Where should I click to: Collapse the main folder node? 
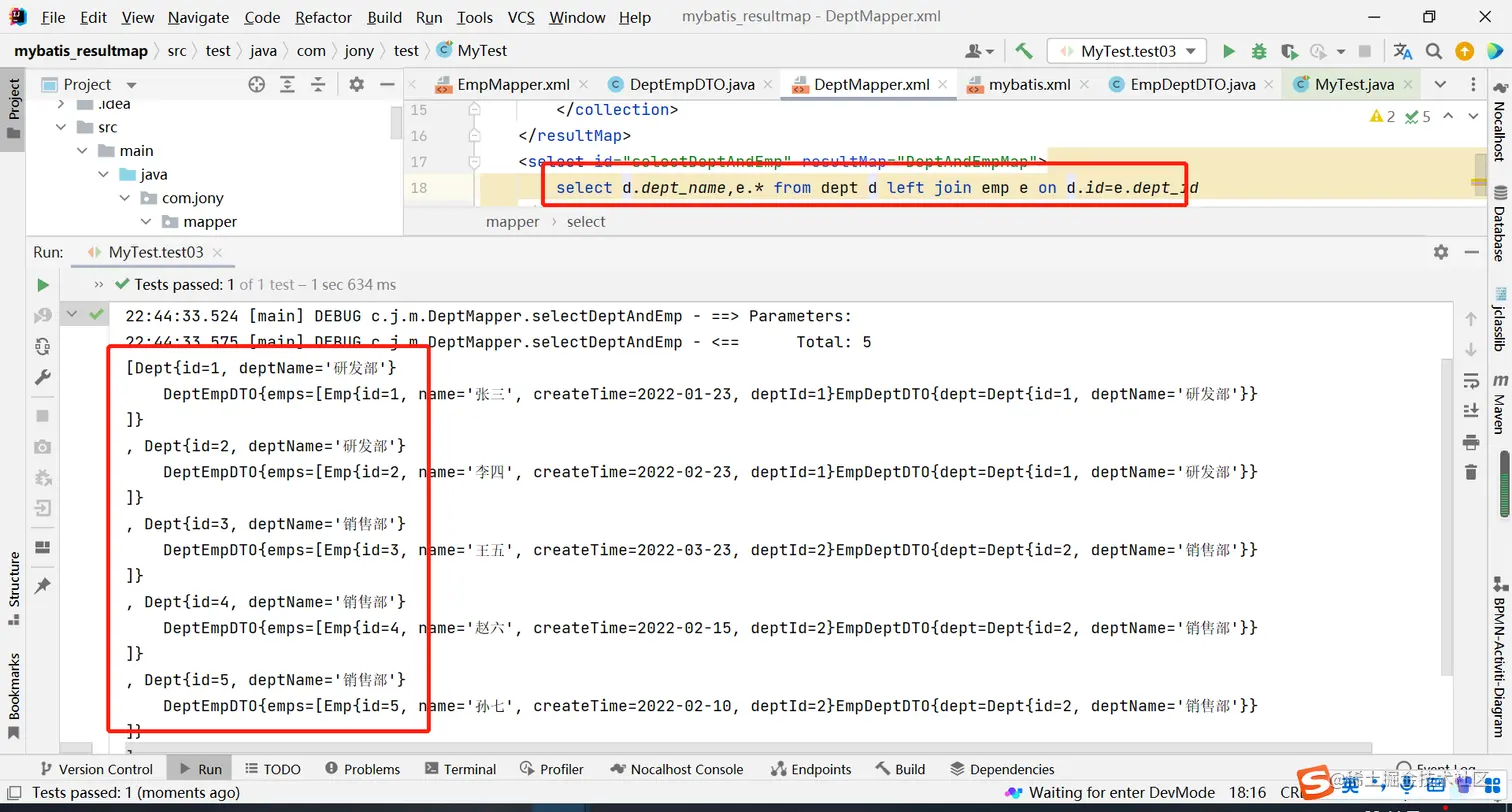pyautogui.click(x=83, y=151)
